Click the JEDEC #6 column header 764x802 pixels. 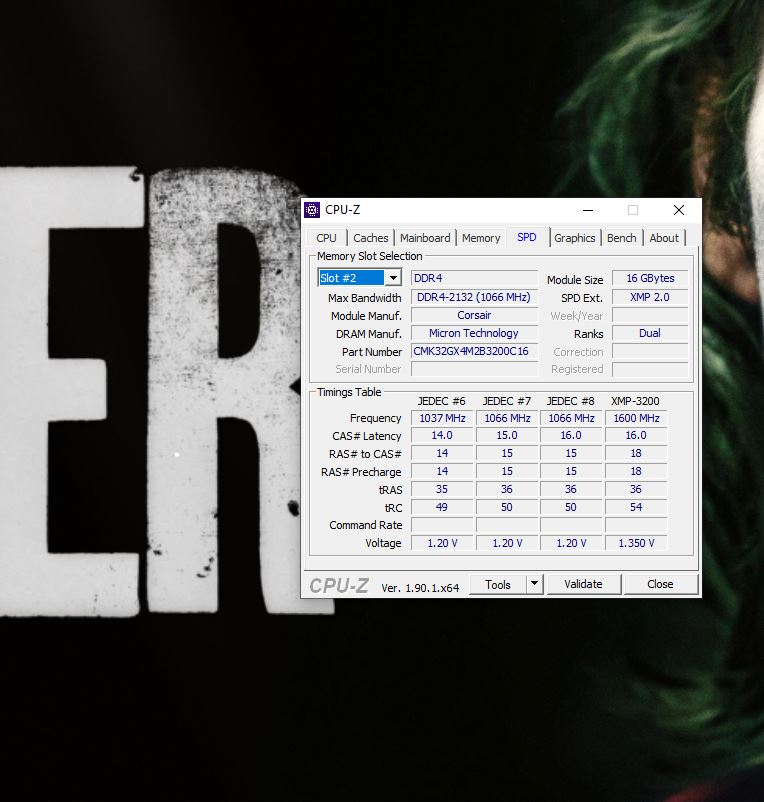click(x=441, y=401)
